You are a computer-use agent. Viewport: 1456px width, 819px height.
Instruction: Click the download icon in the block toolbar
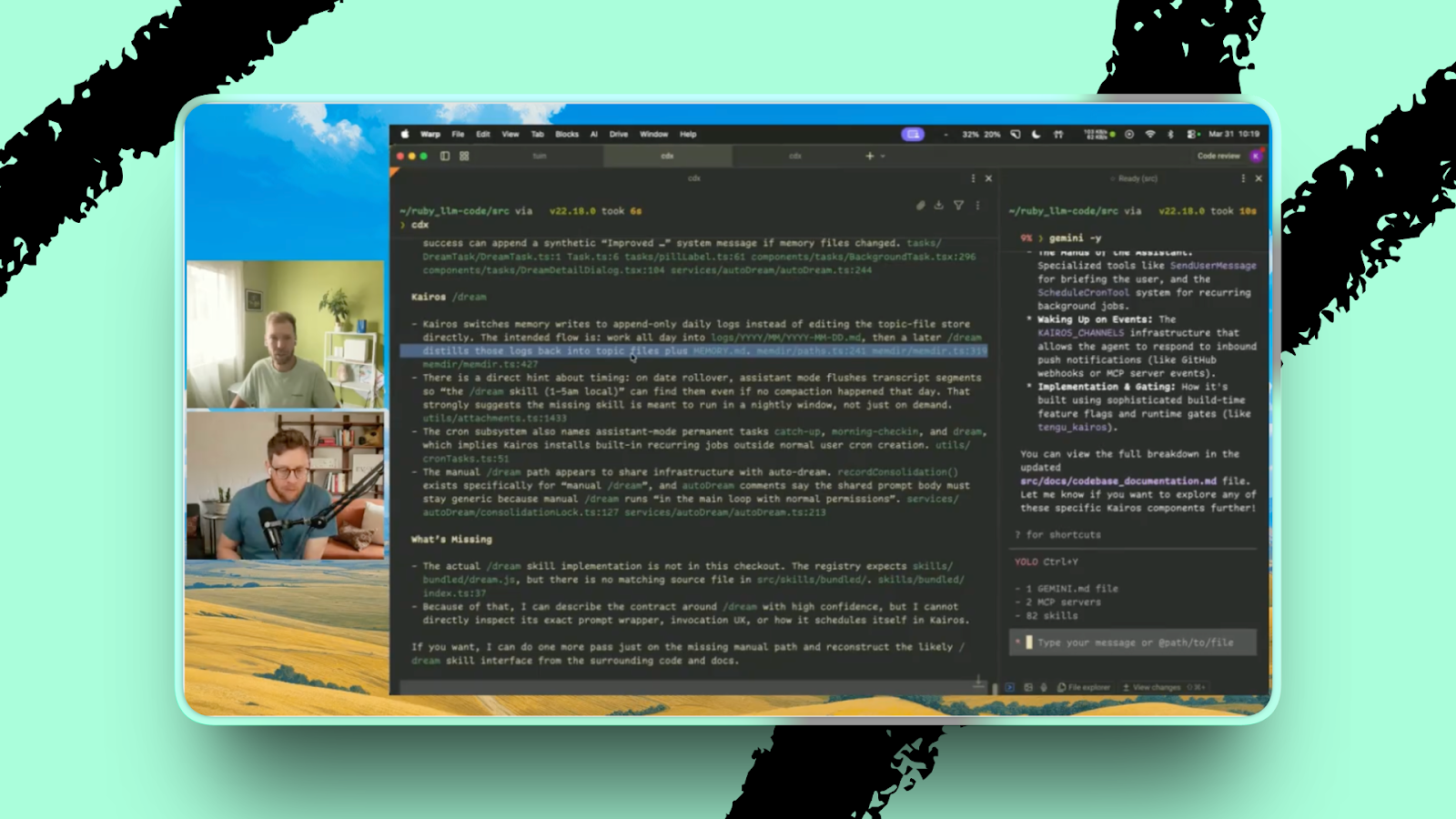pos(939,206)
